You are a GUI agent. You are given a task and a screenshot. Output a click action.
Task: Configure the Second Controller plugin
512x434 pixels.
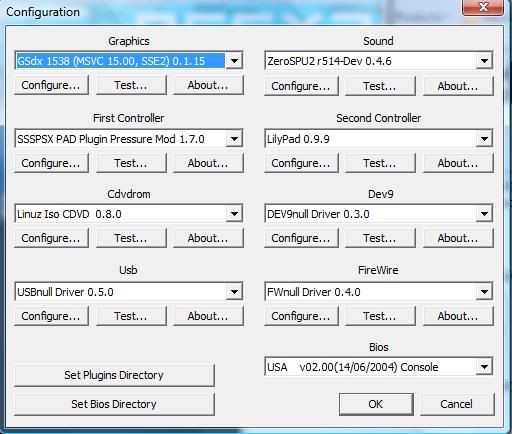tap(301, 163)
